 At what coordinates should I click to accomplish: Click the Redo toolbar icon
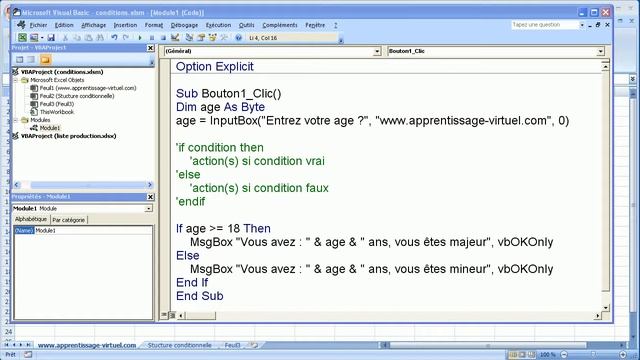click(x=126, y=38)
